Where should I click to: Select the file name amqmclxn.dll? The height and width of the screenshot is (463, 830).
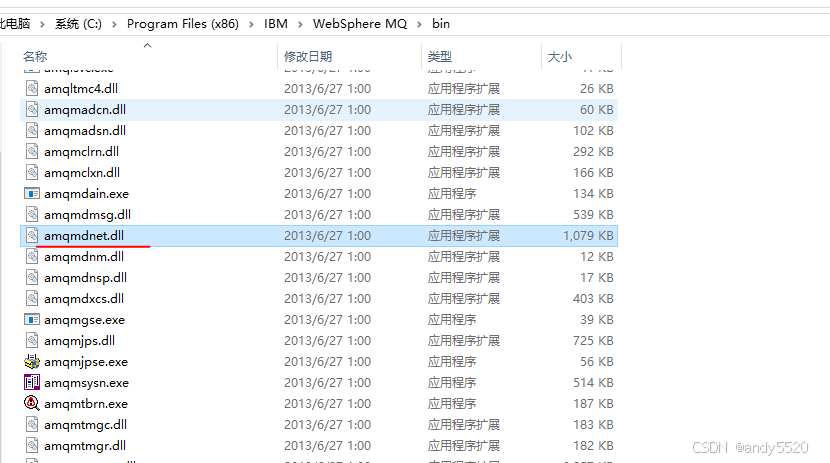tap(82, 173)
